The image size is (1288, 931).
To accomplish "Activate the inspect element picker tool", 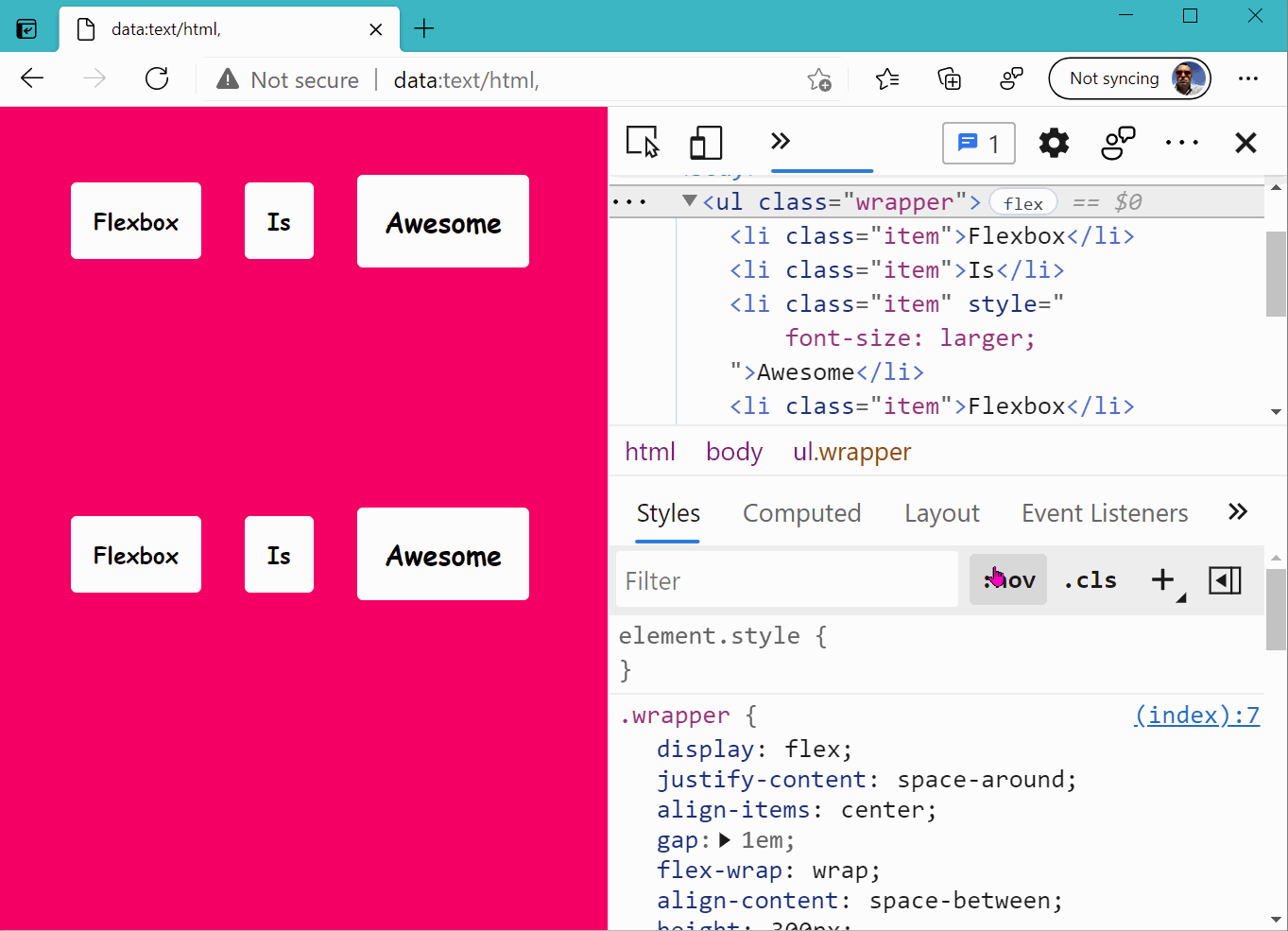I will coord(643,143).
